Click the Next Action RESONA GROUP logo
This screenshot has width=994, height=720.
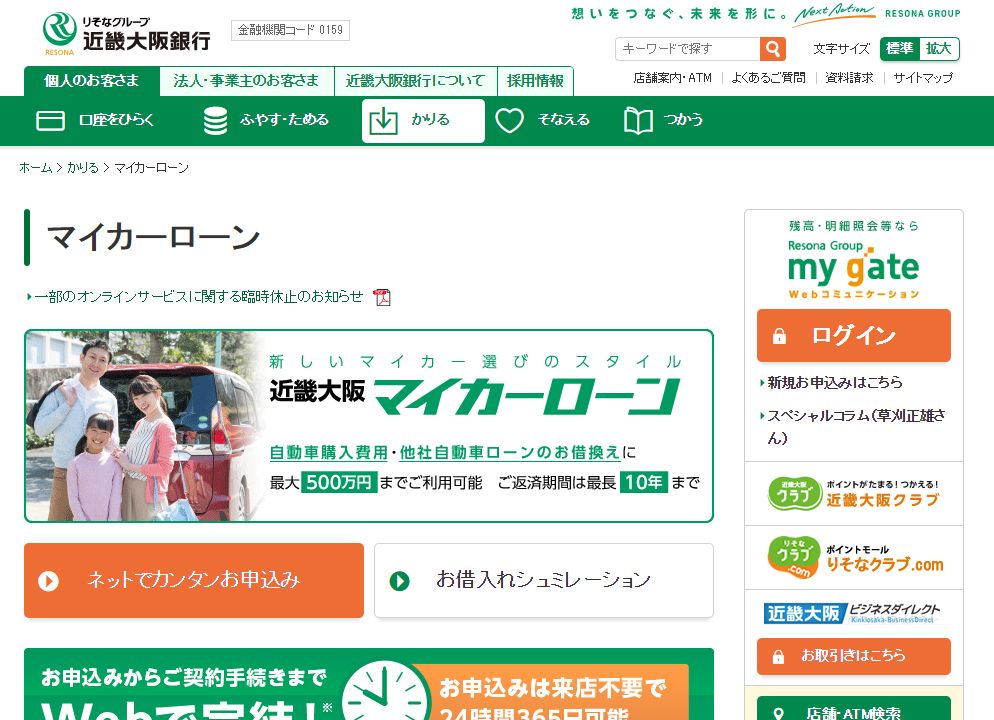click(x=877, y=14)
